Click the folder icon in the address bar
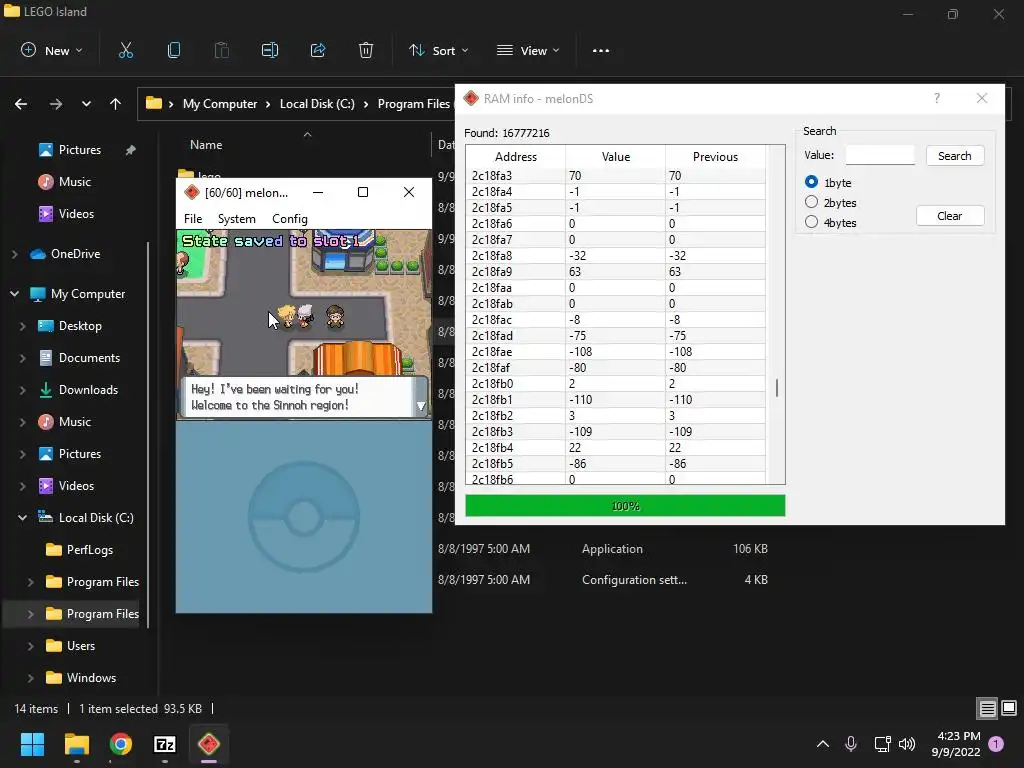Viewport: 1024px width, 768px height. pyautogui.click(x=153, y=103)
